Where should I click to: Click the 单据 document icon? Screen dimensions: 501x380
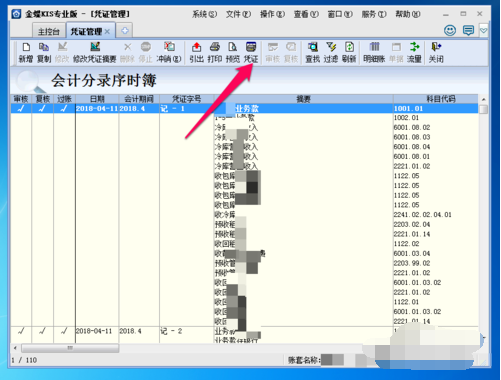click(396, 53)
